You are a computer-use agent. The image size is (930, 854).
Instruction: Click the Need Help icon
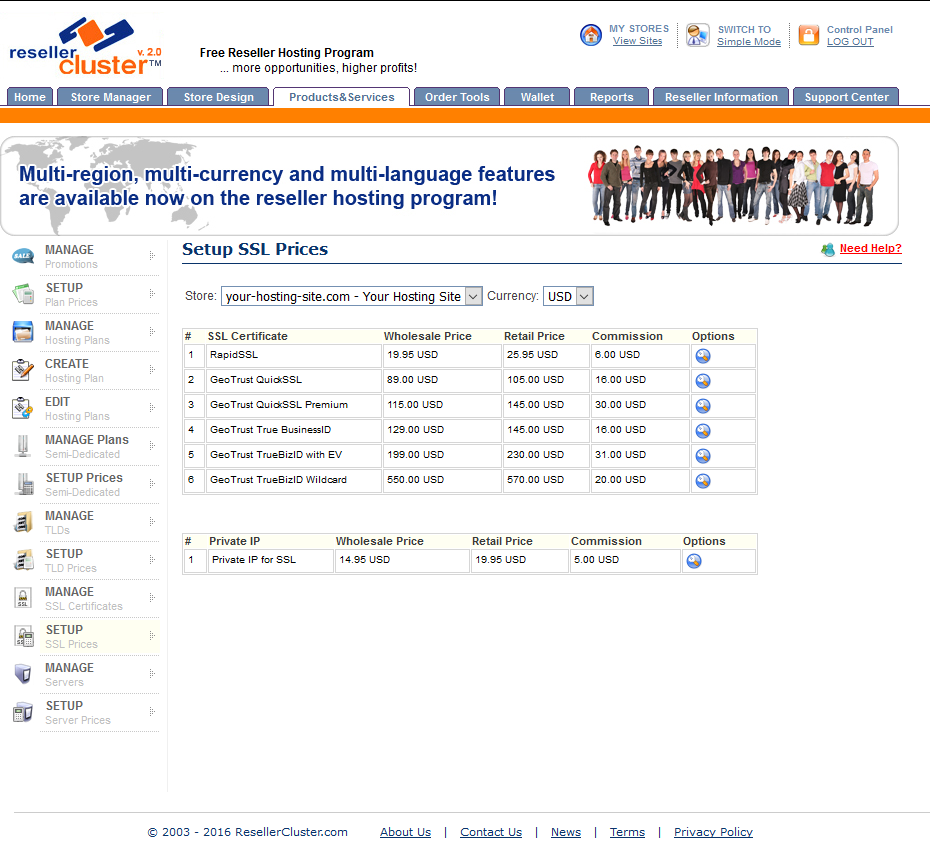click(x=828, y=250)
